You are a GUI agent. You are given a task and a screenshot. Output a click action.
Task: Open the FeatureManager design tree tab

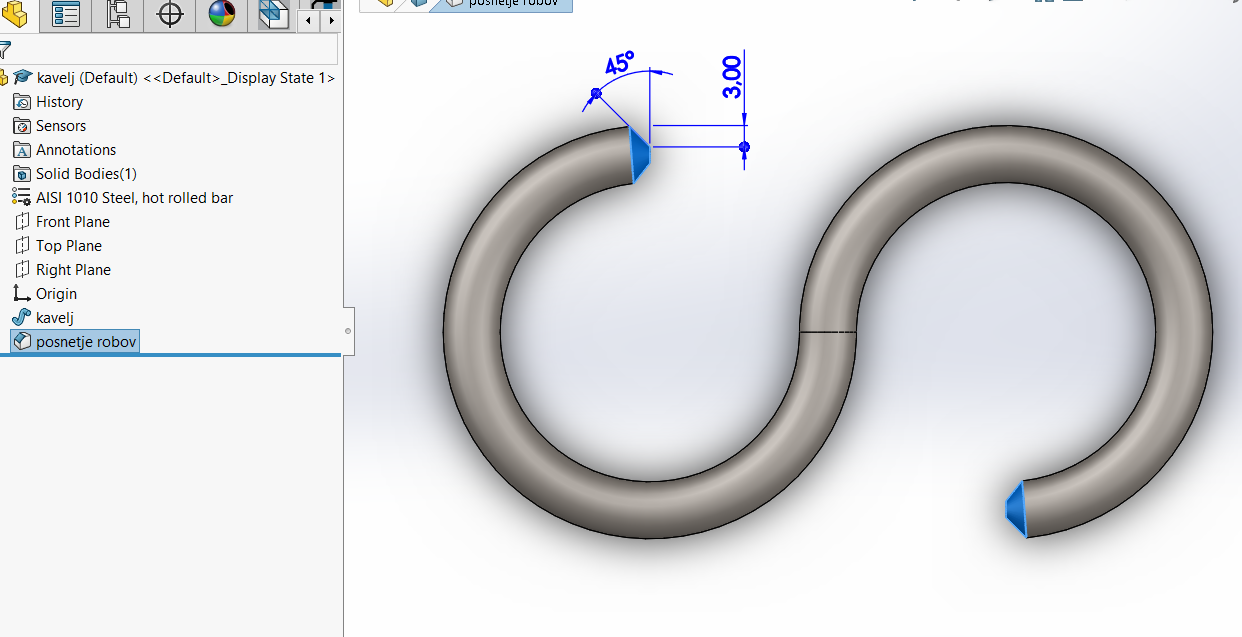point(17,14)
